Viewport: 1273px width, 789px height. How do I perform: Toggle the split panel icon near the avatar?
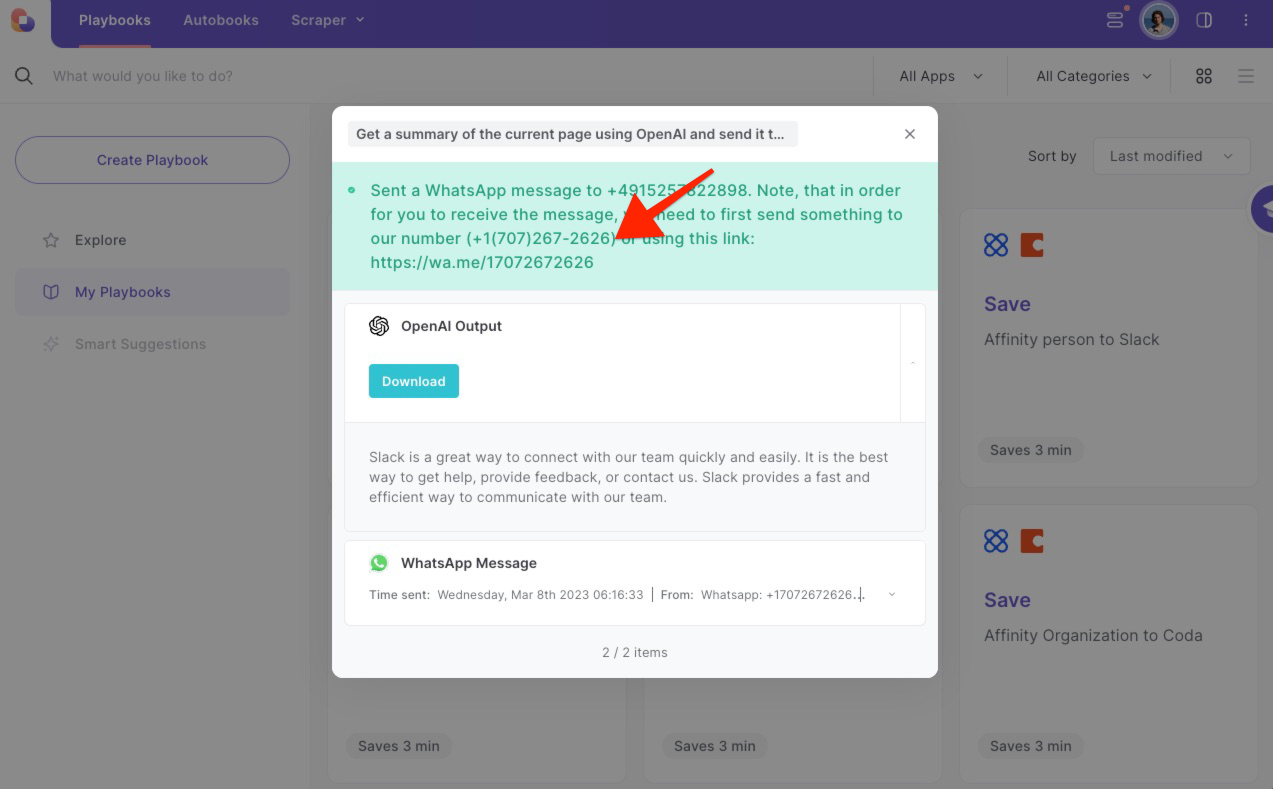tap(1204, 20)
